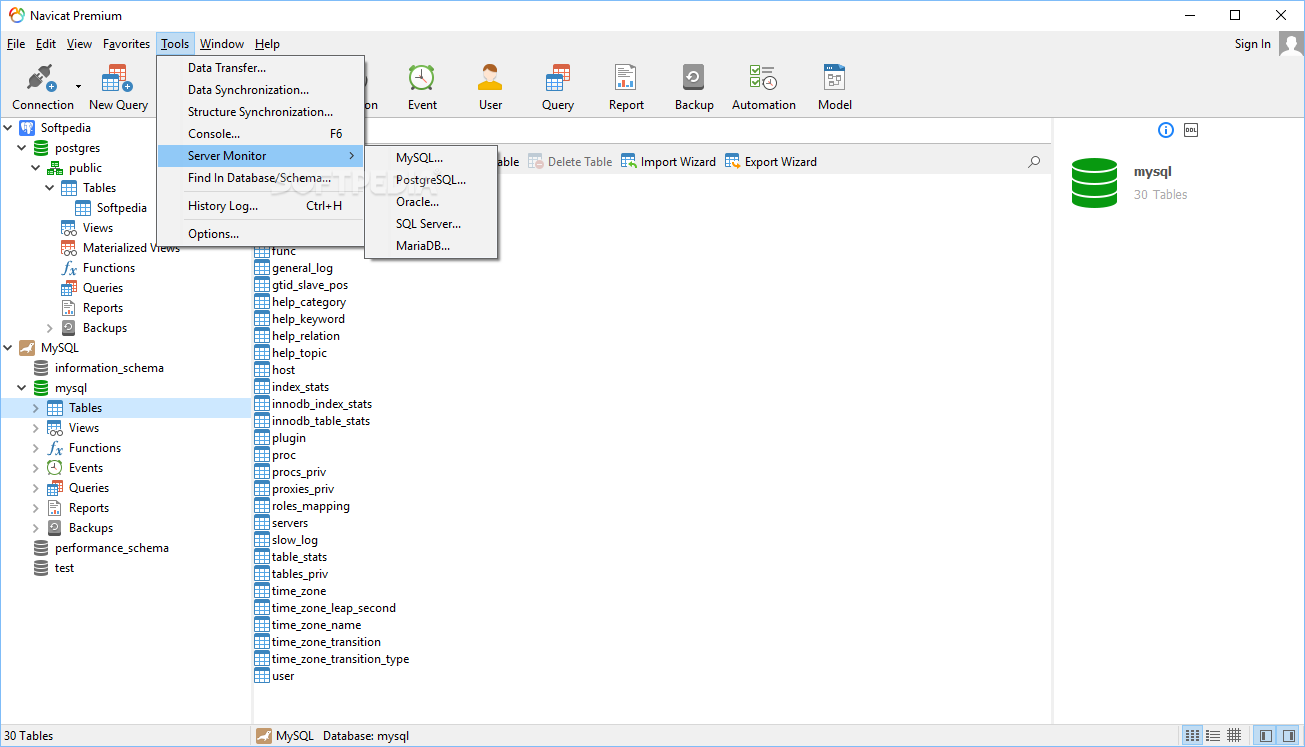Screen dimensions: 1305x747
Task: Collapse the Softpedia connection node
Action: click(8, 128)
